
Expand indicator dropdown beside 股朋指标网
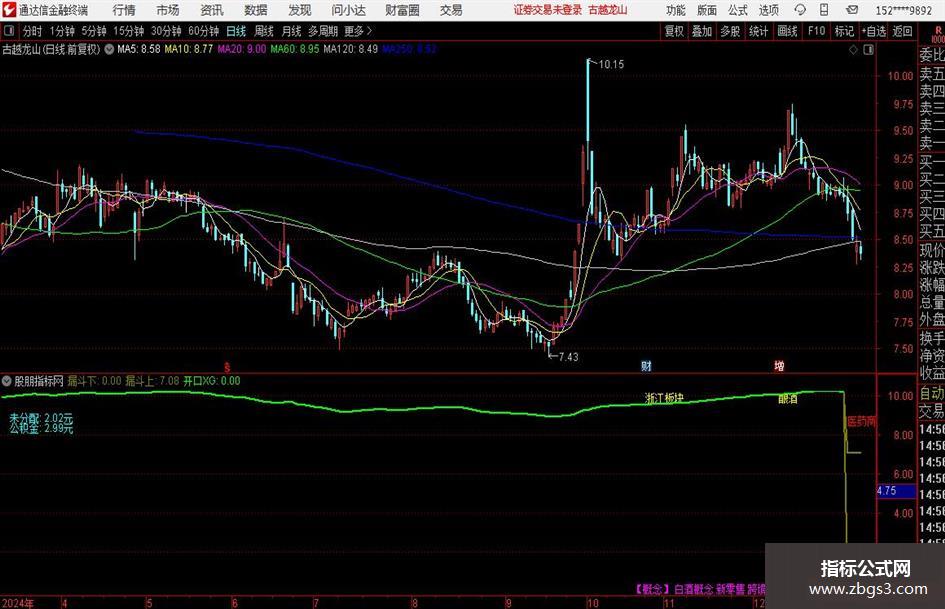point(7,381)
